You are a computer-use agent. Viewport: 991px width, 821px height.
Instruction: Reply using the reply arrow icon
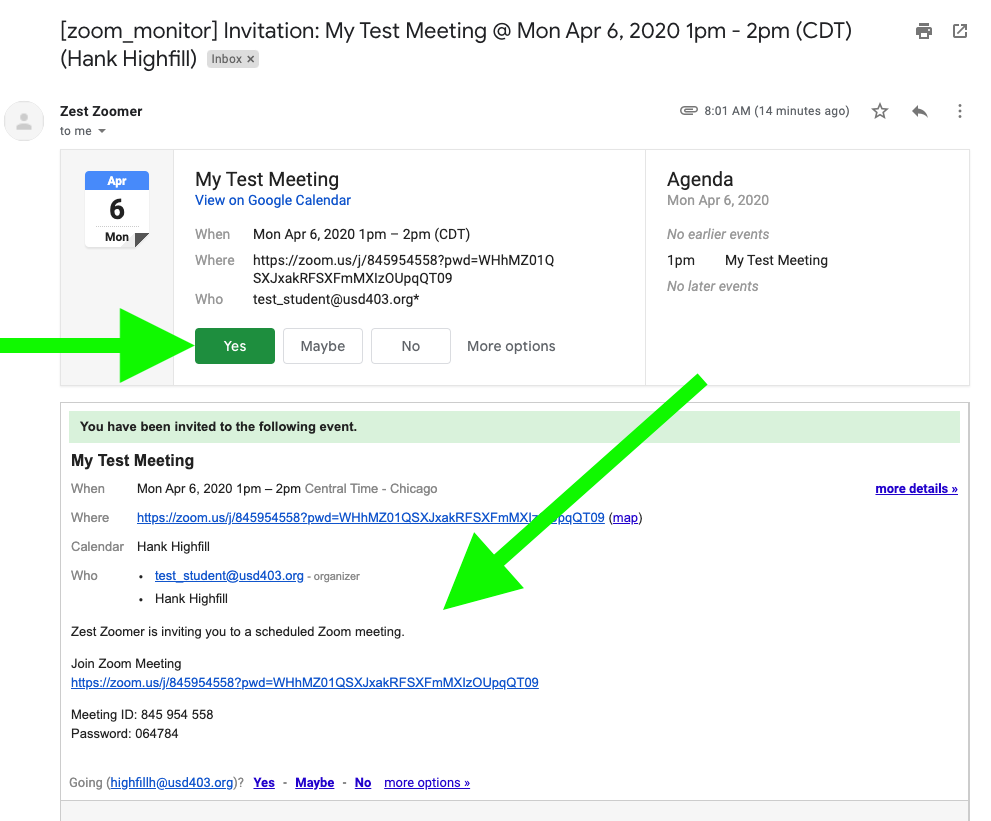click(x=920, y=111)
